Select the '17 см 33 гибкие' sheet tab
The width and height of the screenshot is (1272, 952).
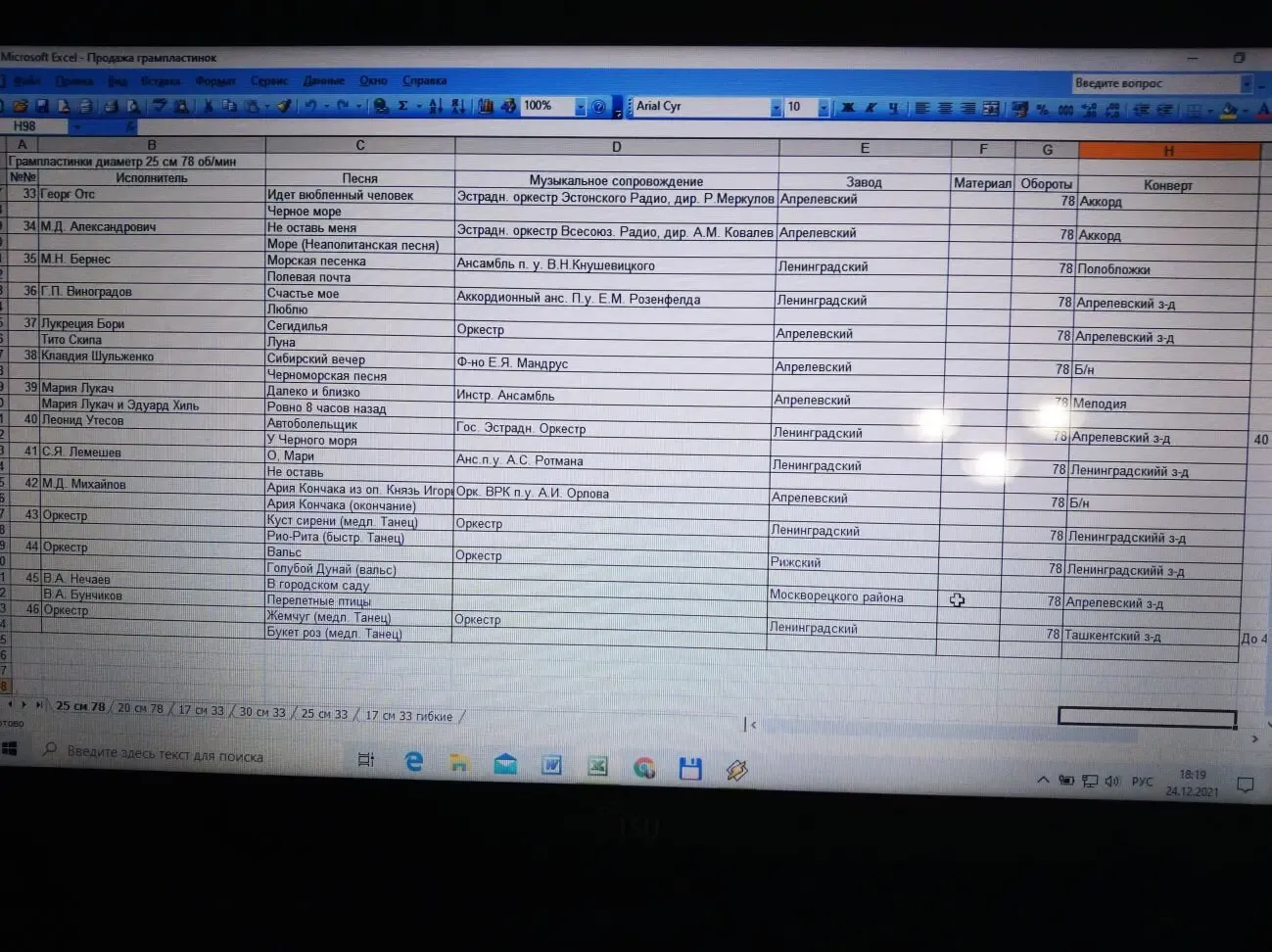point(408,716)
